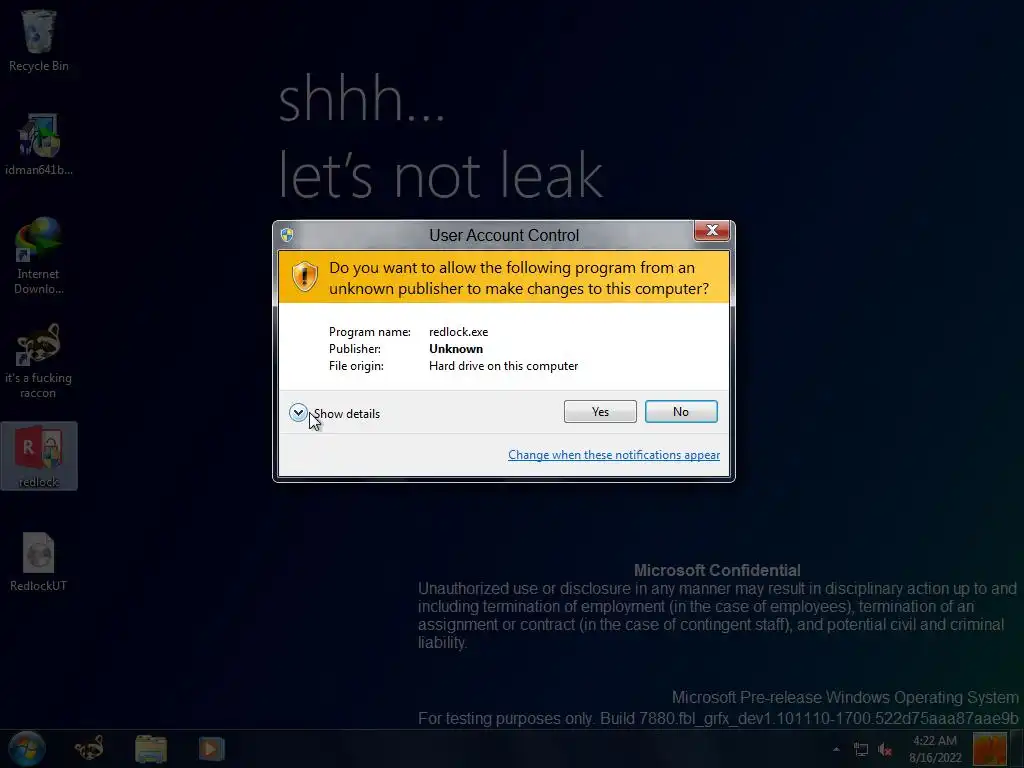This screenshot has height=768, width=1024.
Task: Close the User Account Control dialog
Action: tap(712, 230)
